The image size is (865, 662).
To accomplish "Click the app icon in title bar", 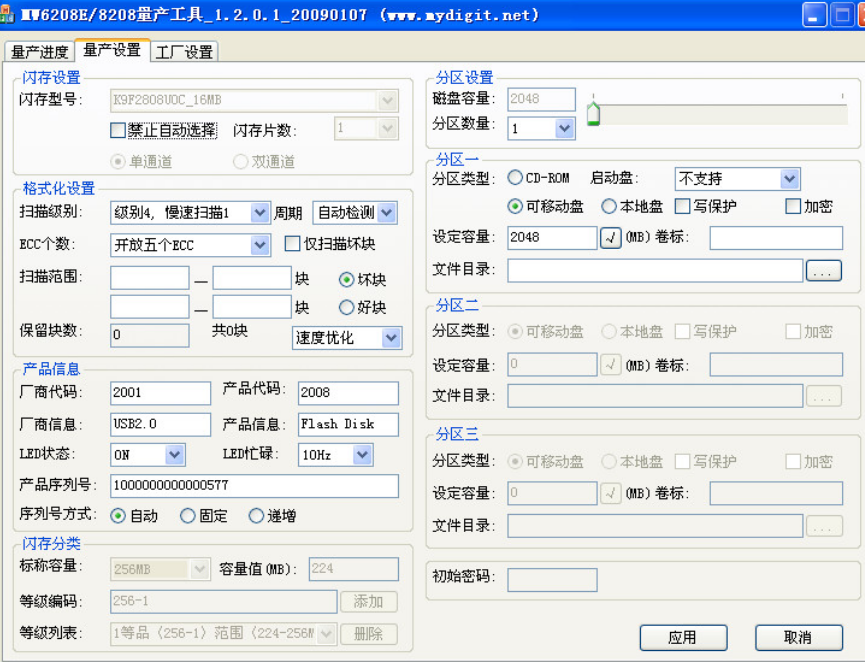I will 11,15.
